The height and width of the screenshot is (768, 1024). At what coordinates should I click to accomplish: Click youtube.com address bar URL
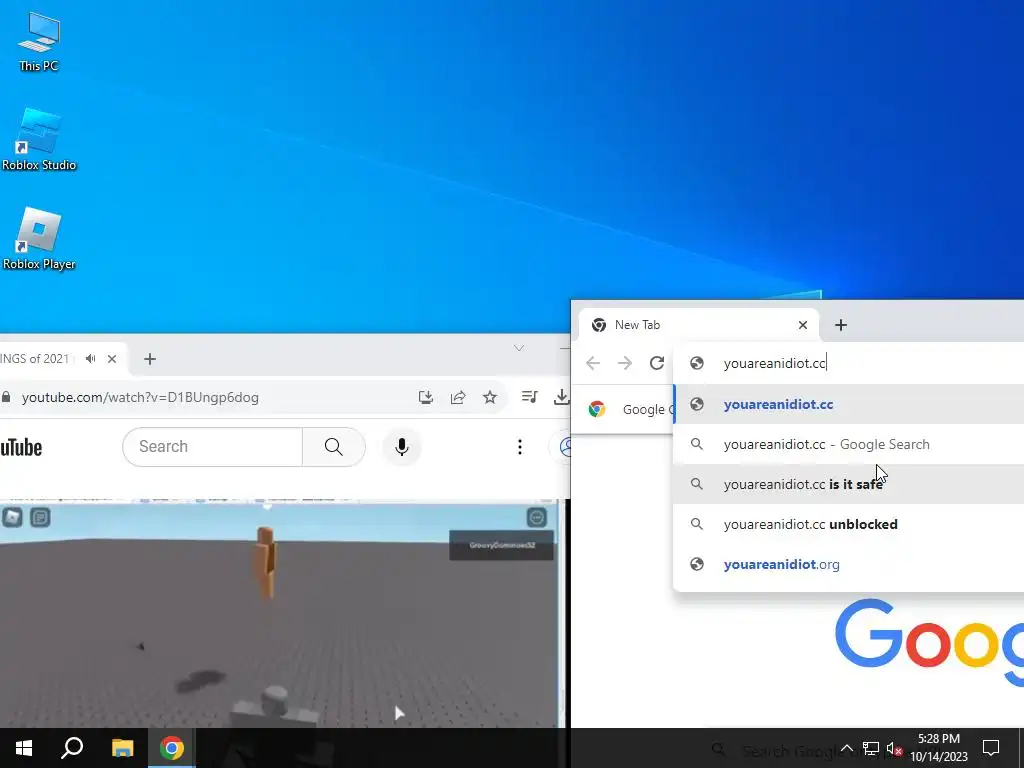pyautogui.click(x=140, y=397)
